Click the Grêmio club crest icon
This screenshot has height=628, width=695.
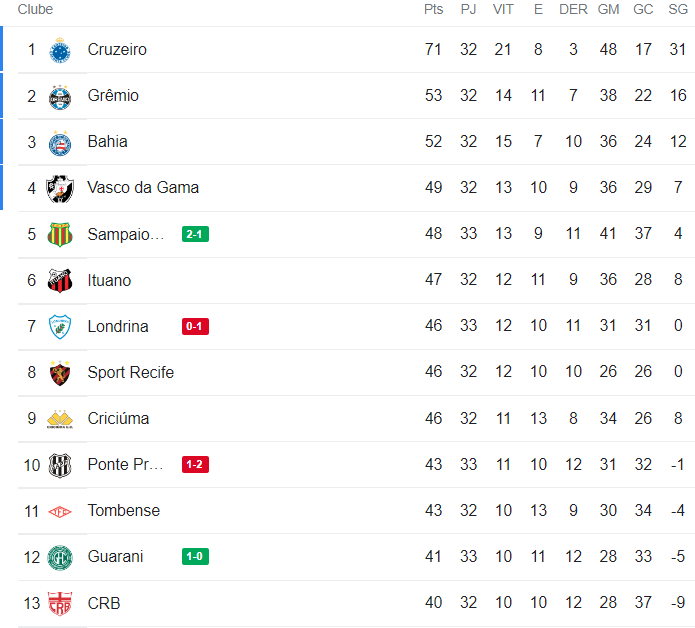60,96
